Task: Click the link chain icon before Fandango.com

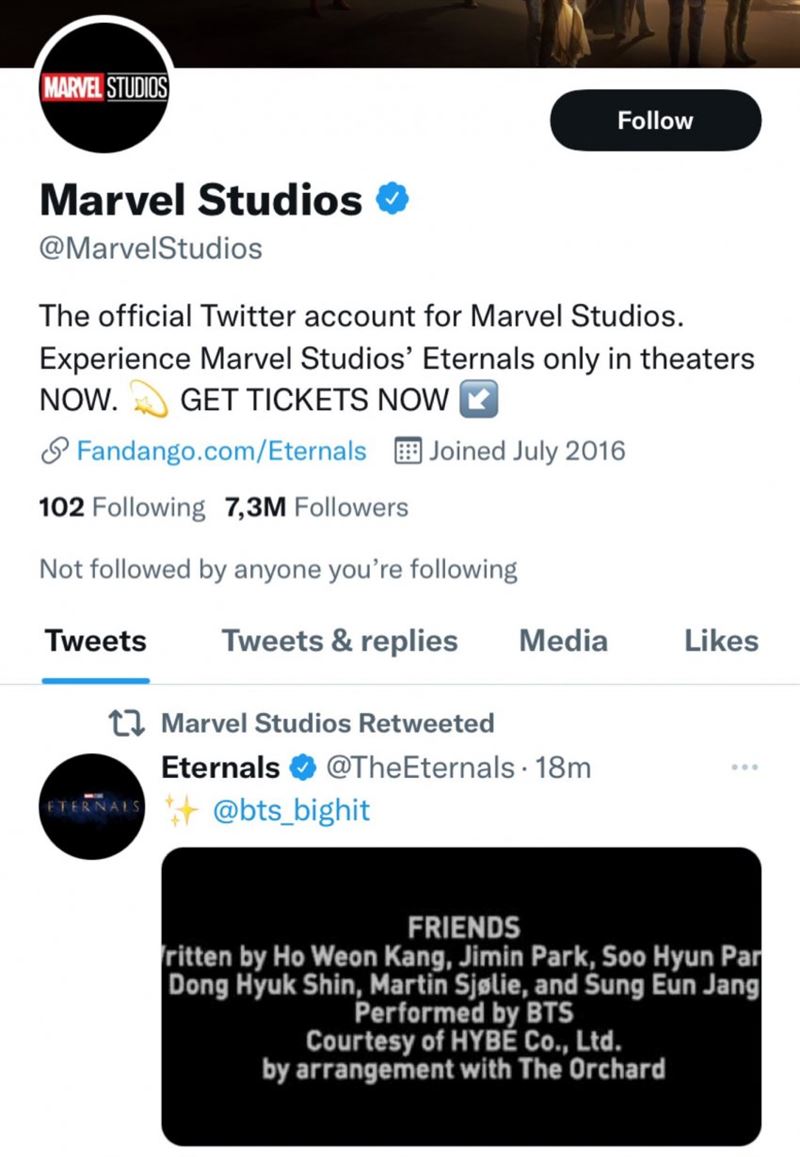Action: point(55,451)
